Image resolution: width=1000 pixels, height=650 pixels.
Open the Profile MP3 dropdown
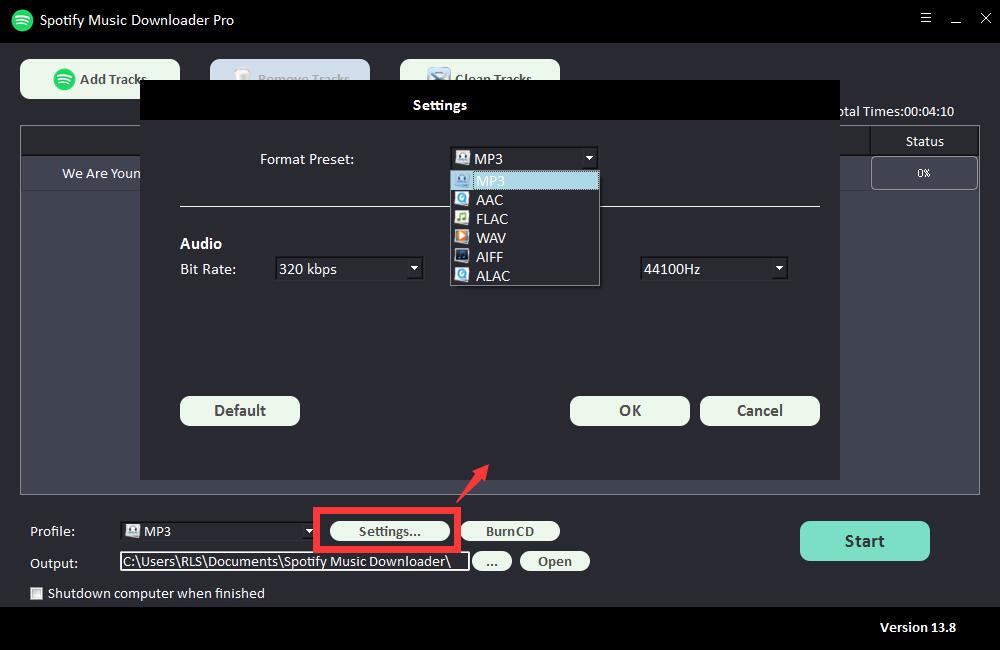pos(309,531)
